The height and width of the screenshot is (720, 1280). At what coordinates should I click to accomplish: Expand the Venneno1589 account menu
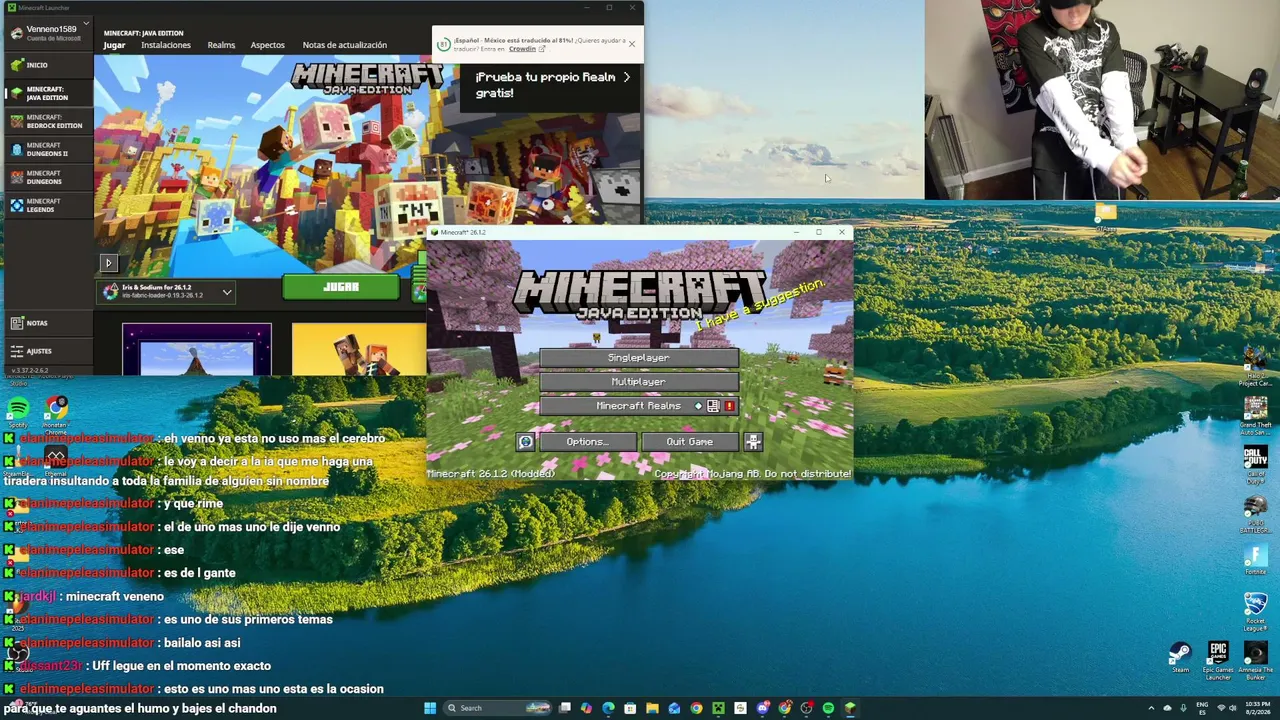[48, 31]
